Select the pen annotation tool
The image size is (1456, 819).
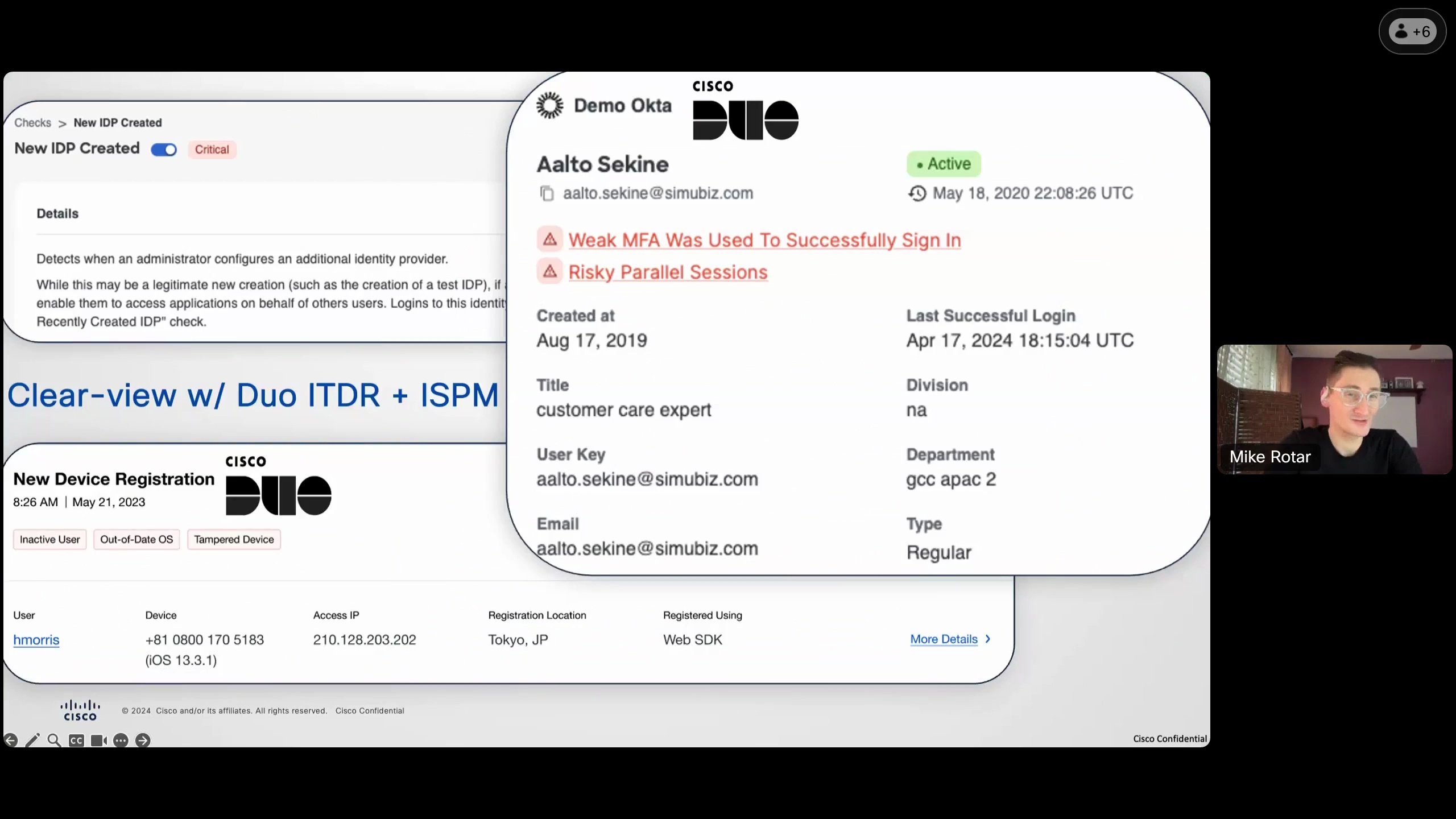click(x=32, y=740)
